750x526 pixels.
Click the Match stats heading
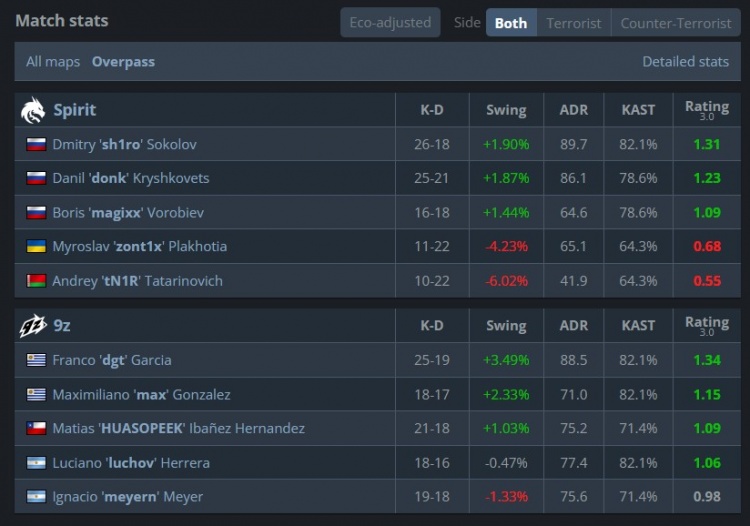tap(62, 21)
